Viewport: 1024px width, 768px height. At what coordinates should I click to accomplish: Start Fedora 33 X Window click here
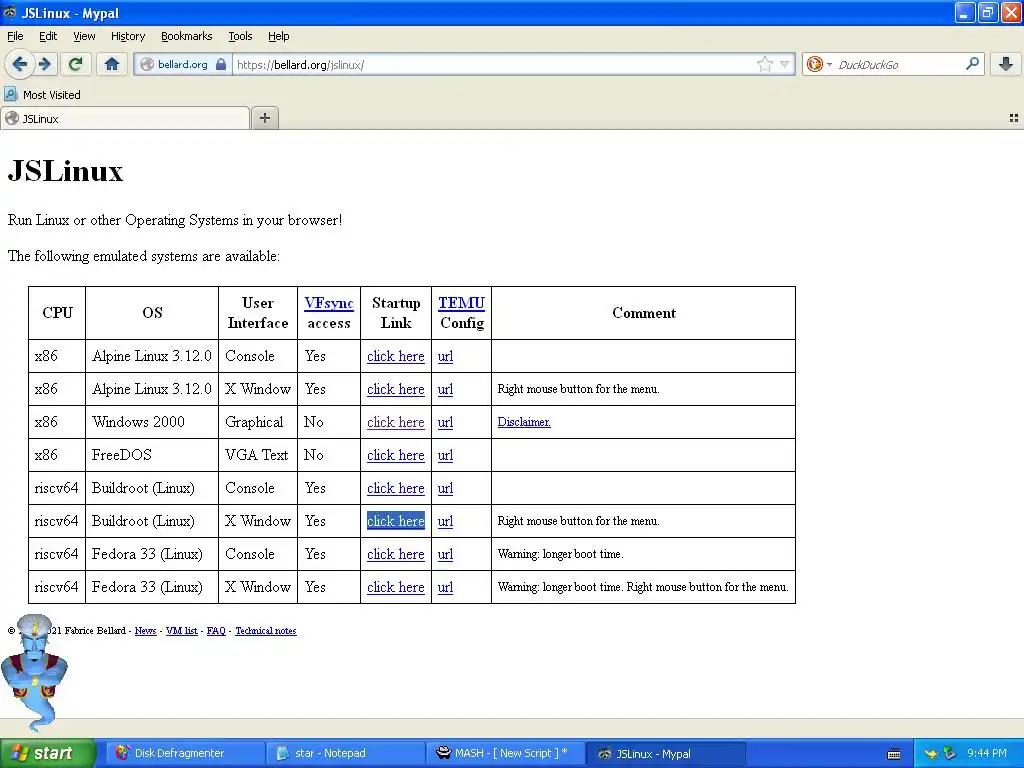(396, 587)
